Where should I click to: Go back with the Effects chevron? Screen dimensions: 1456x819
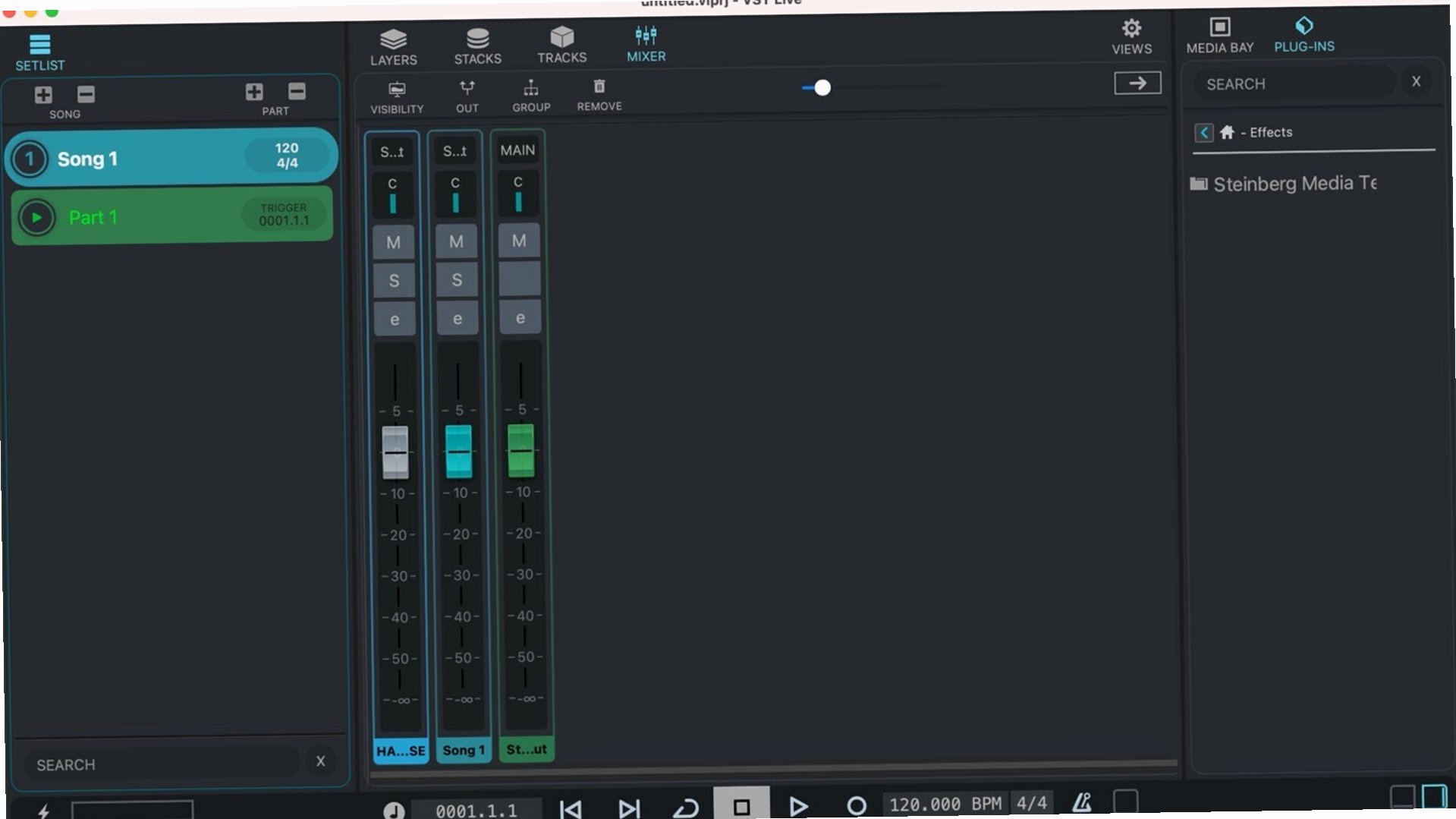1203,133
